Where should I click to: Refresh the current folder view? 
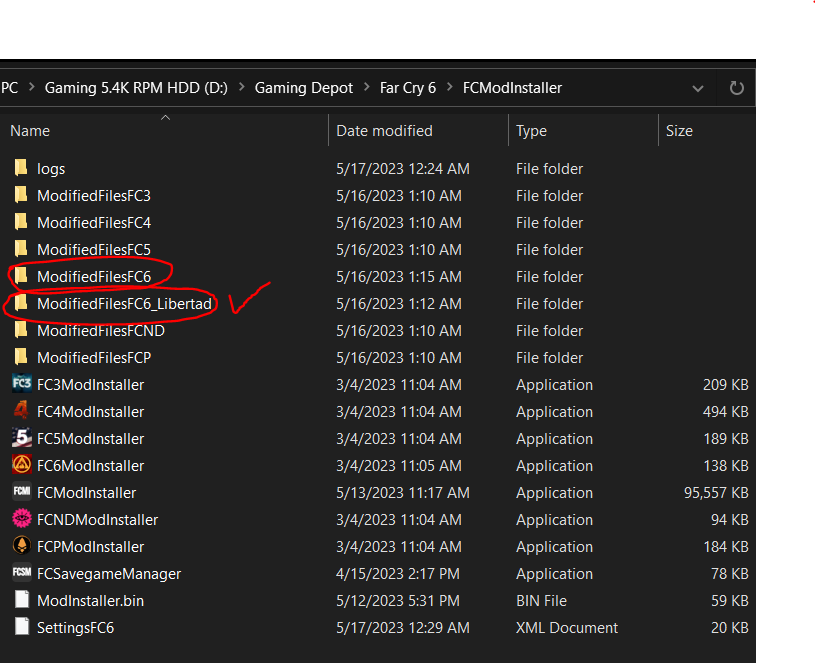737,88
